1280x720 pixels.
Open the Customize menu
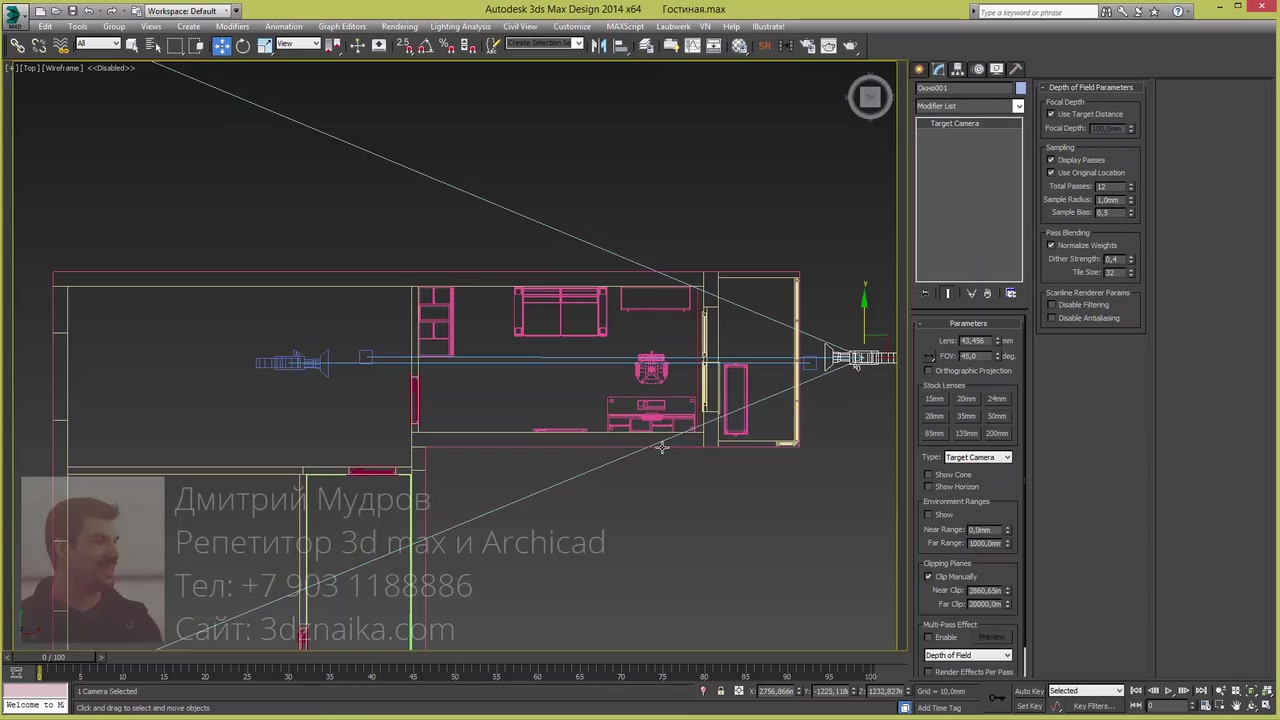(572, 27)
